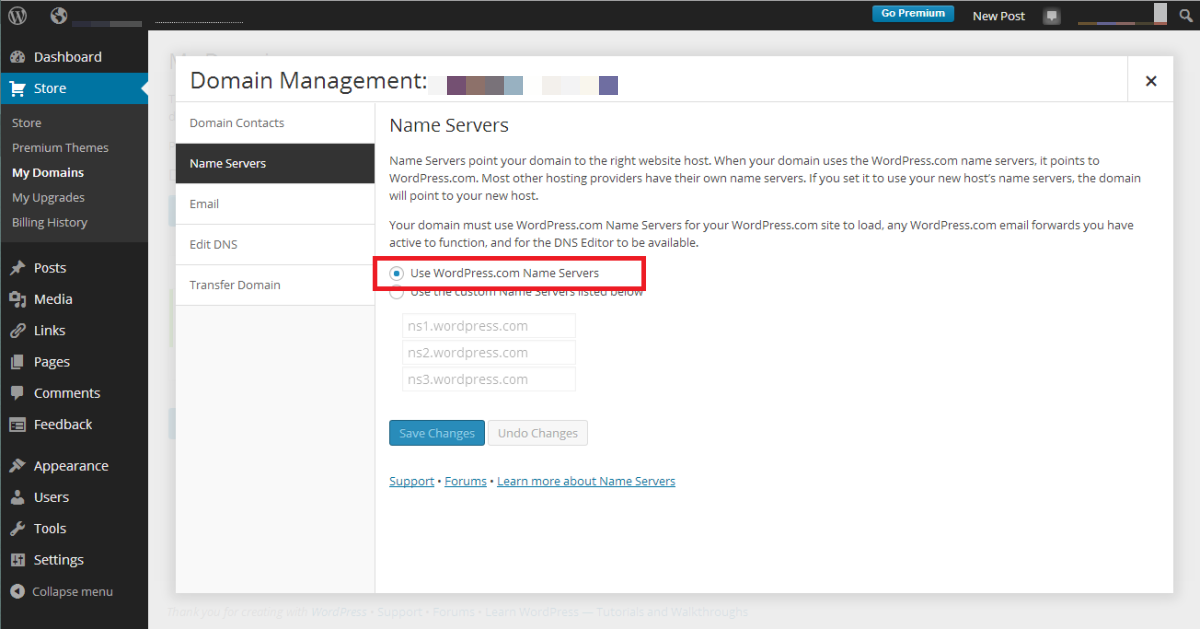Click the Store cart icon in the sidebar
1200x629 pixels.
coord(17,88)
